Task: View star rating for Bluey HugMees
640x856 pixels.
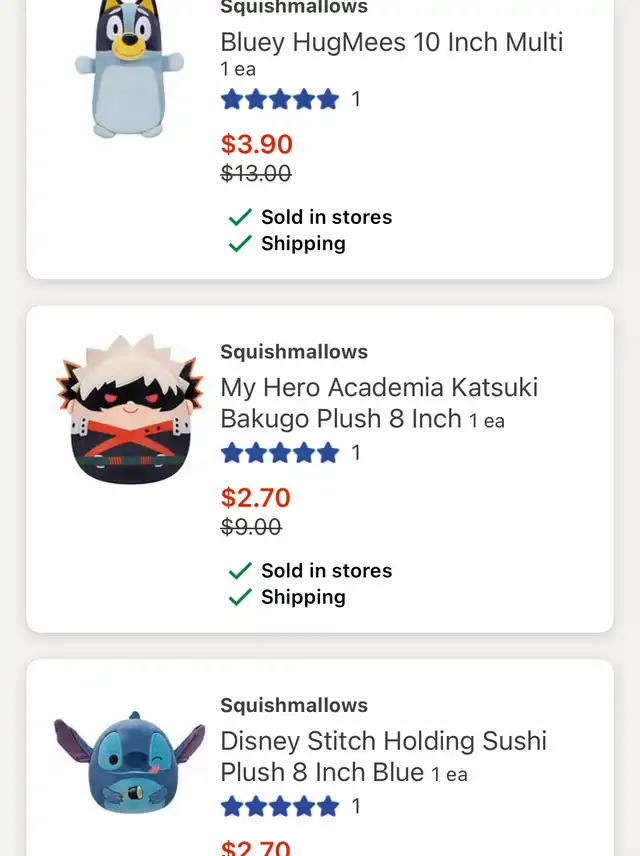Action: (280, 99)
